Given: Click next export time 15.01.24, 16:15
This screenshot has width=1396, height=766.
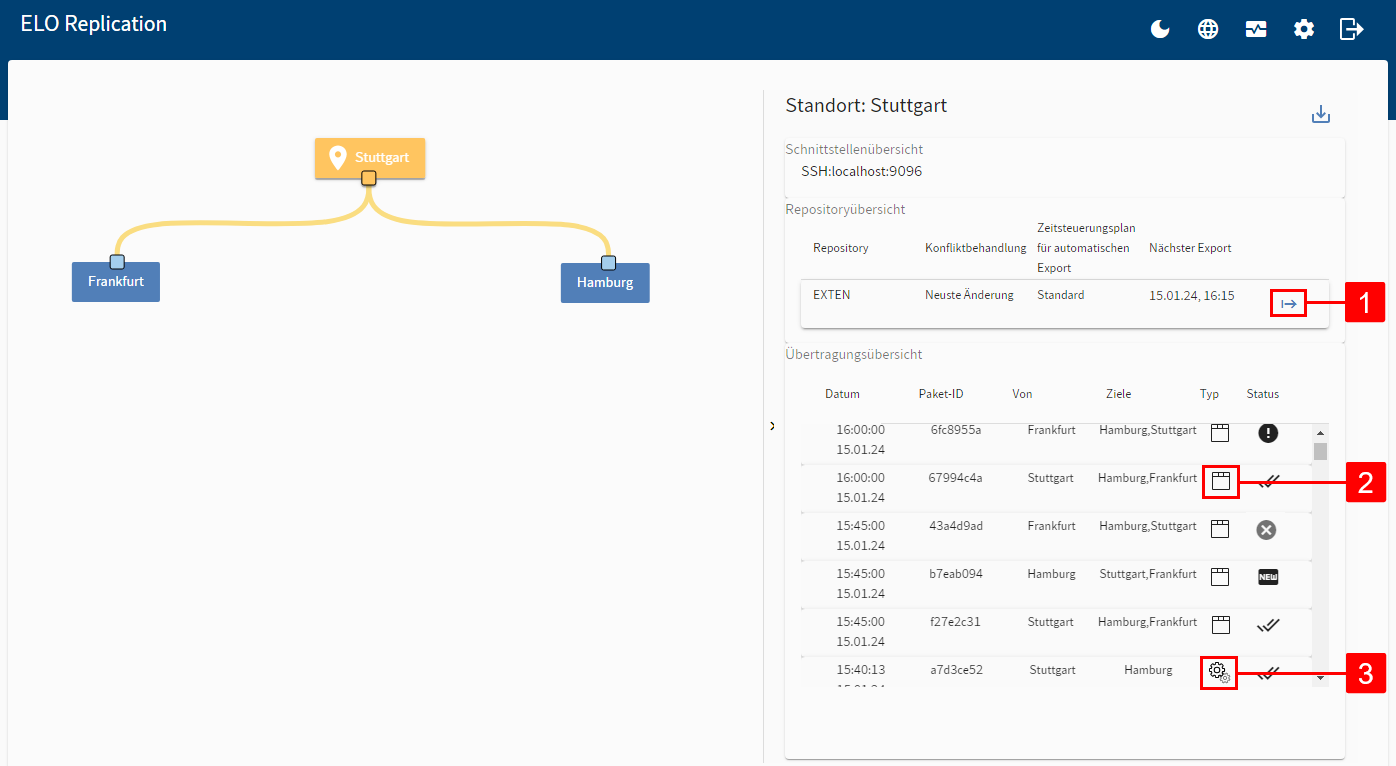Looking at the screenshot, I should pyautogui.click(x=1192, y=296).
